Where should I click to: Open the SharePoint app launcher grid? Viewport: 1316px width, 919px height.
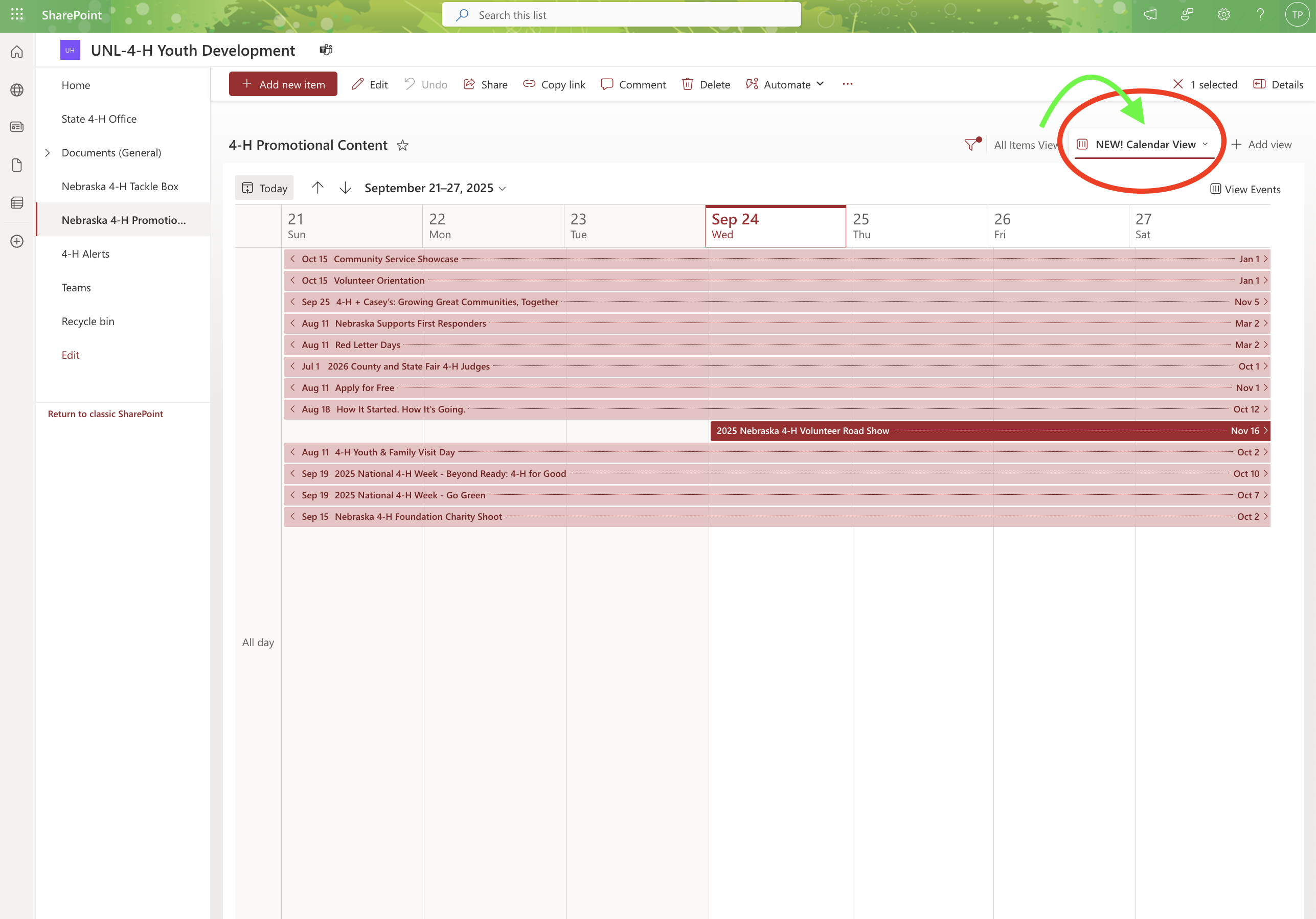[x=17, y=15]
